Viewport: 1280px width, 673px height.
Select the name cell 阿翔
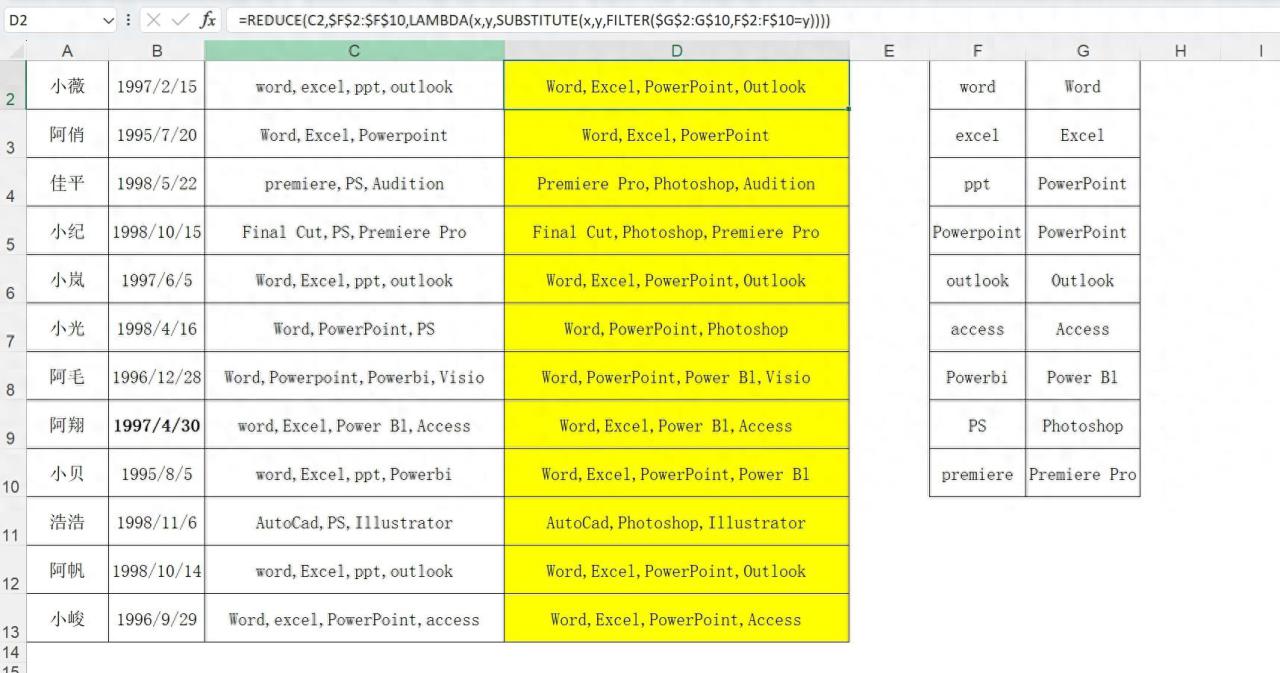point(67,426)
